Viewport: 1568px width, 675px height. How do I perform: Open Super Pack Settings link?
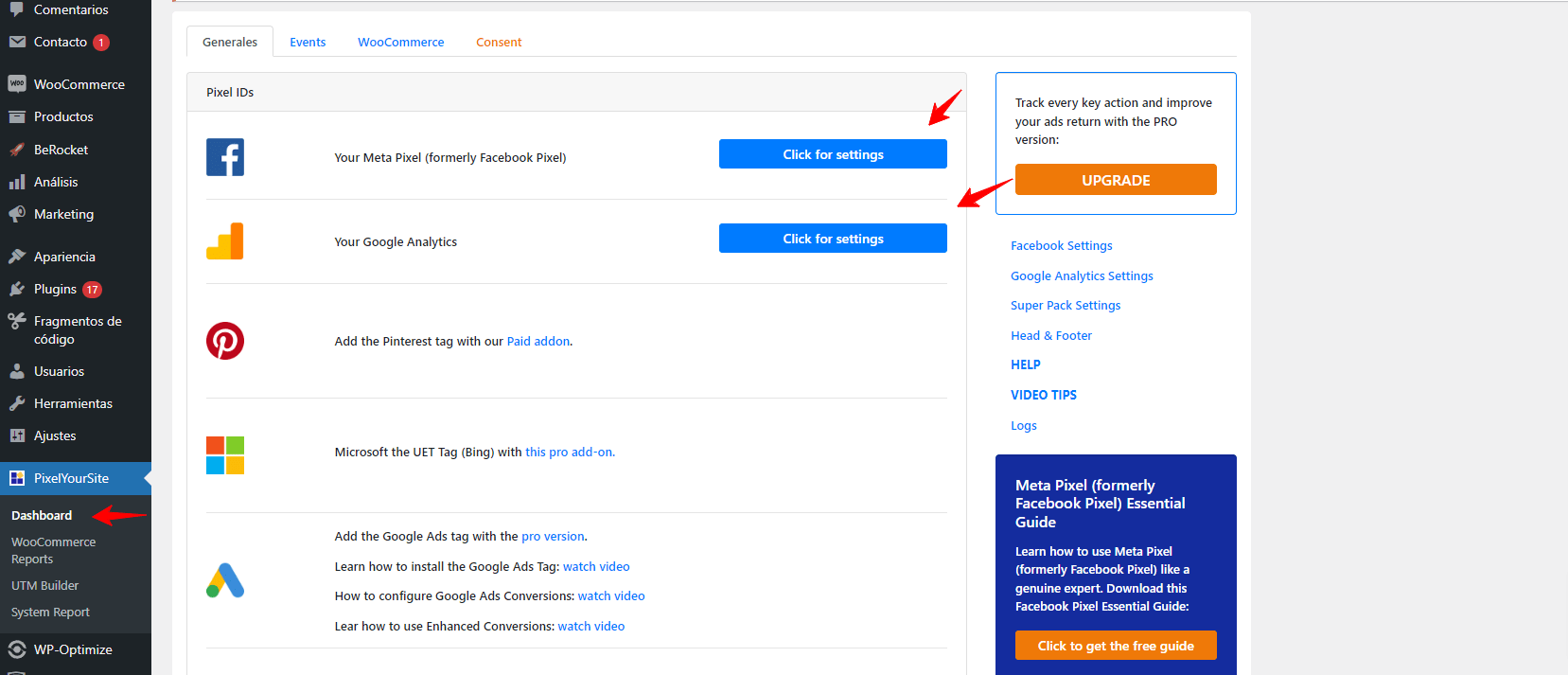[x=1066, y=305]
